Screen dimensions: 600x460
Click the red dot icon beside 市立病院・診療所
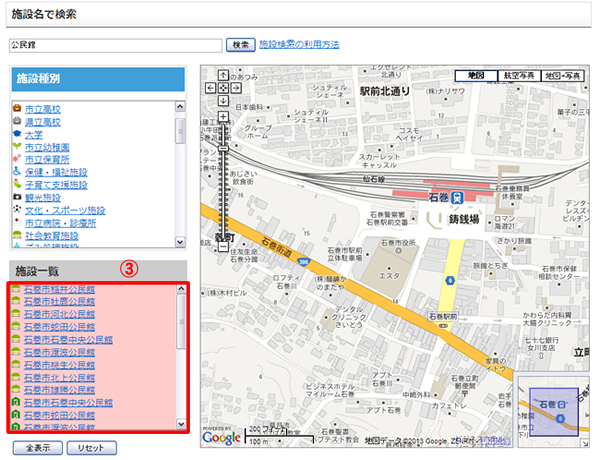click(x=17, y=222)
